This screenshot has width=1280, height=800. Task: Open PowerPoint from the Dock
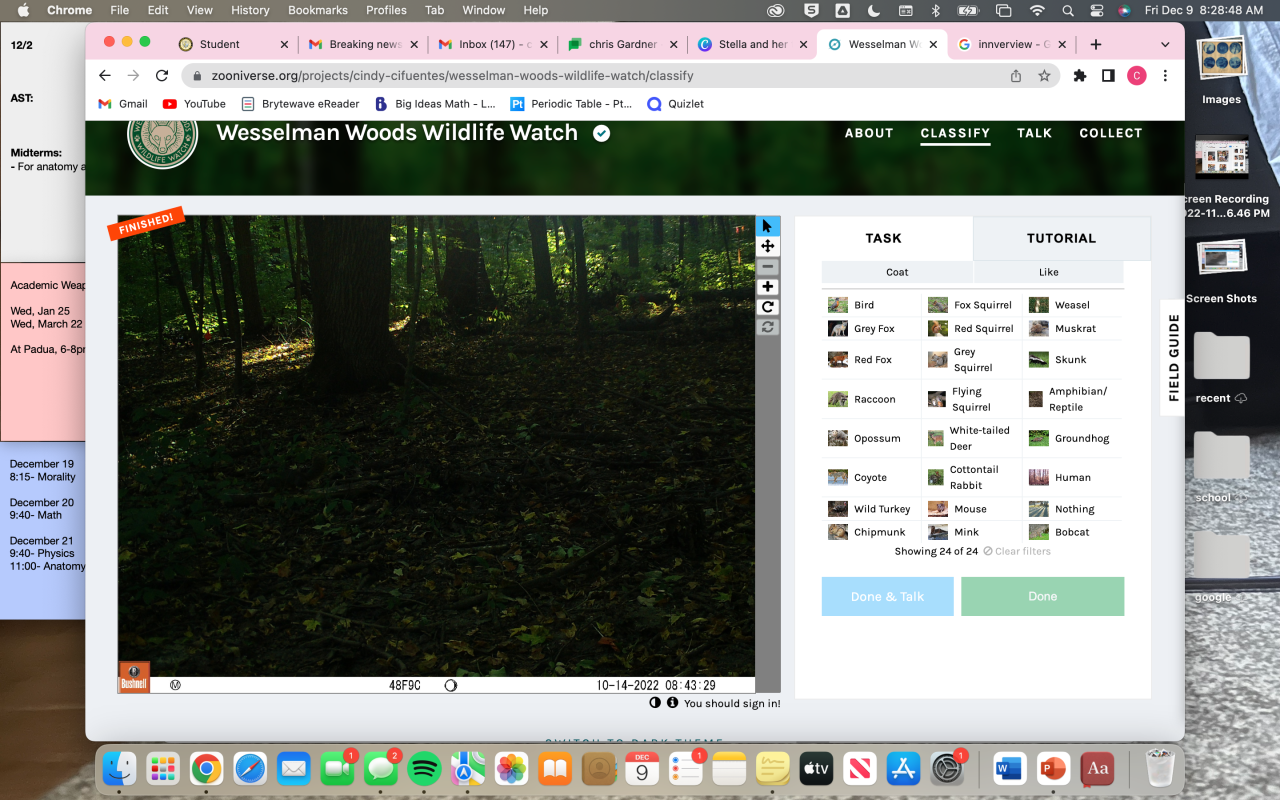click(x=1053, y=768)
